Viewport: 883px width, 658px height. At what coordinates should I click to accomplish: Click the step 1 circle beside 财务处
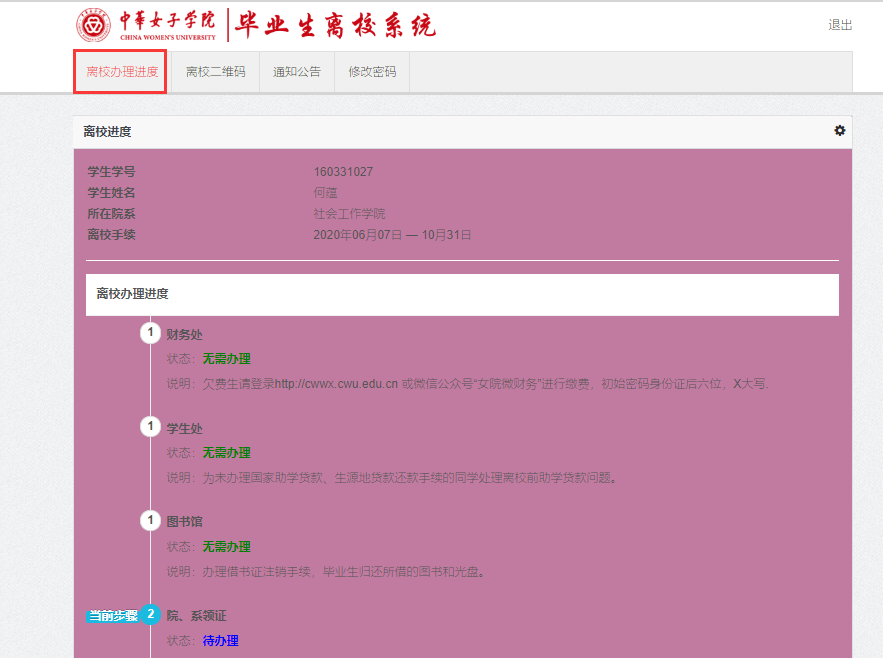tap(151, 333)
